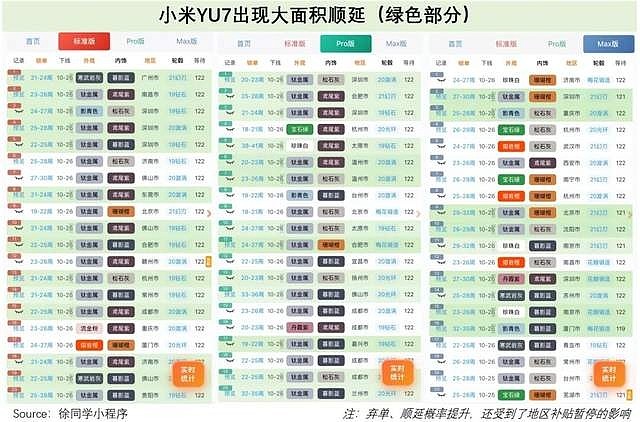
Task: Click green 宝石绿 chip in Pro panel 杭州市 row
Action: click(300, 129)
